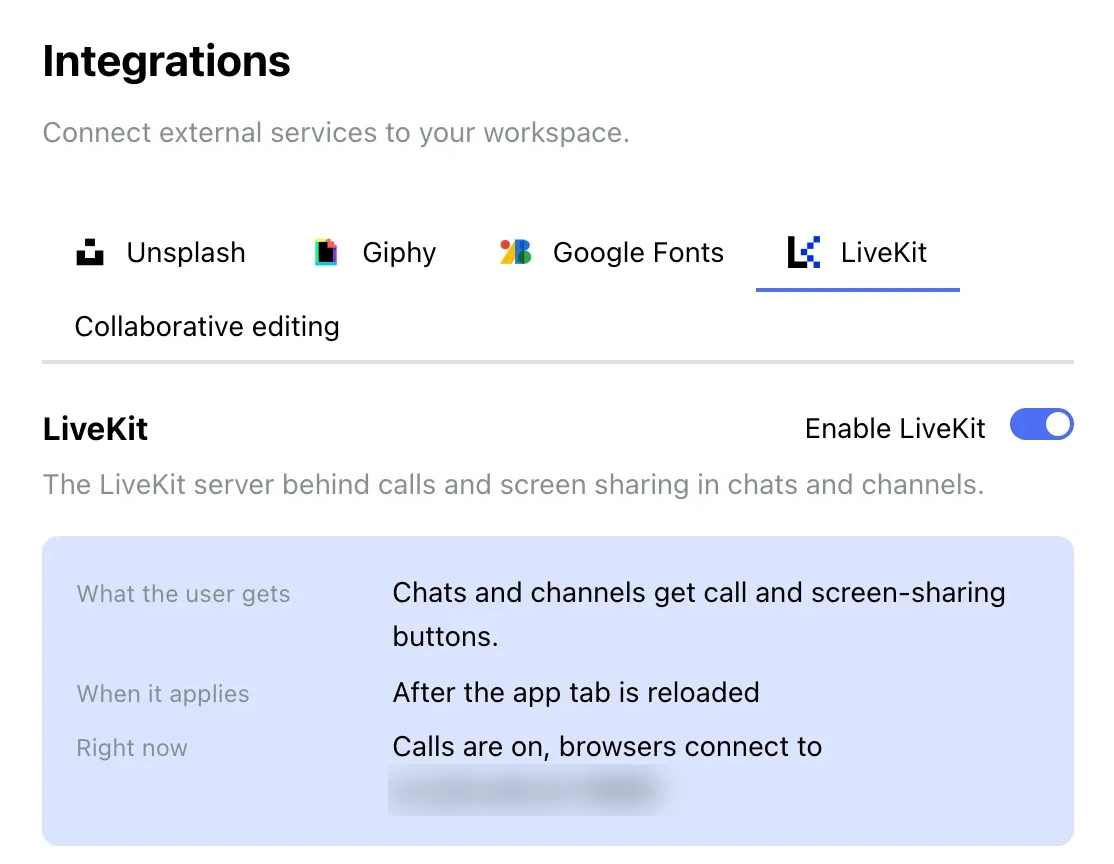Viewport: 1114px width, 864px height.
Task: Click the 'When it applies' label
Action: click(x=163, y=694)
